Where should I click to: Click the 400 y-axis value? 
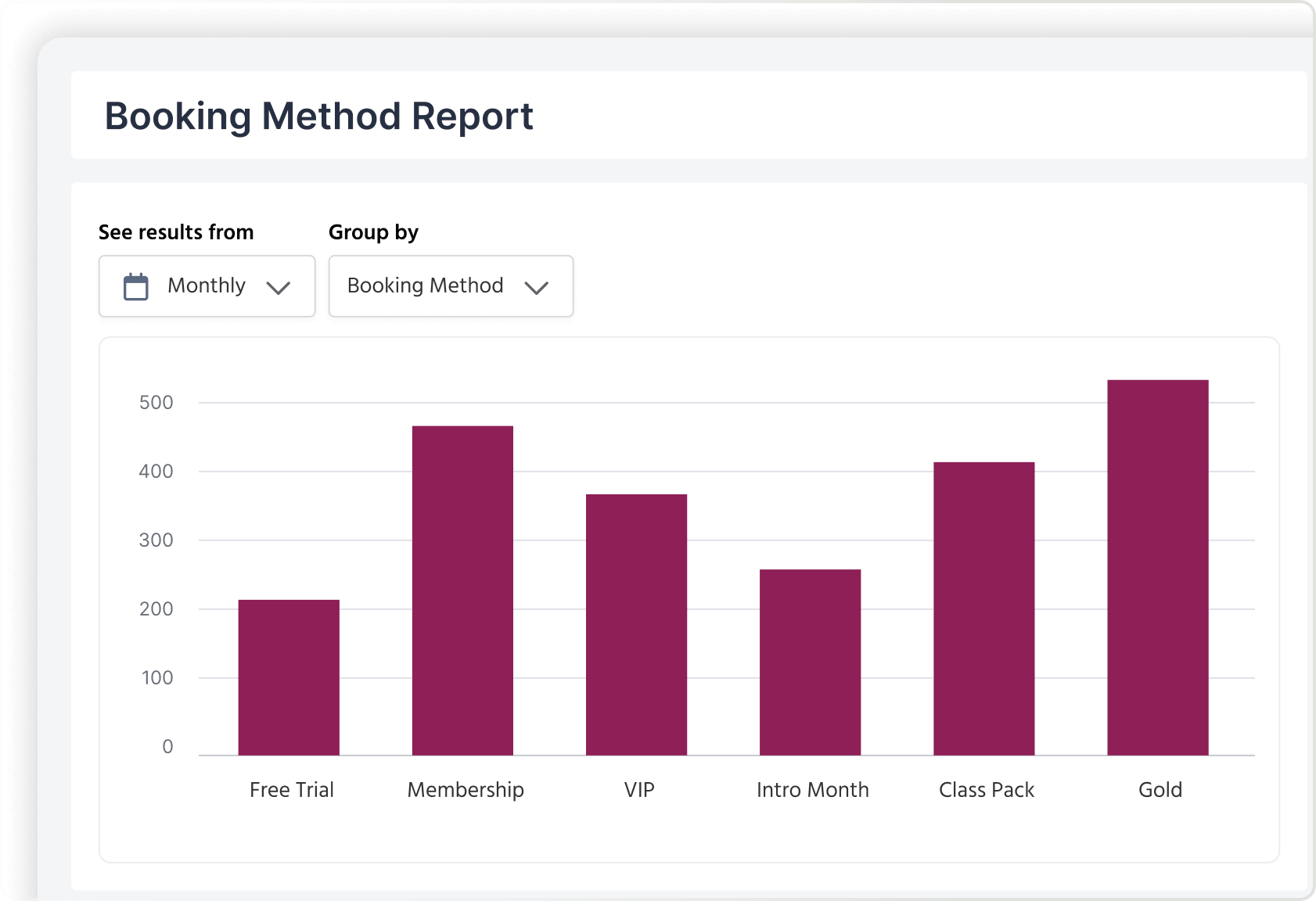coord(156,472)
